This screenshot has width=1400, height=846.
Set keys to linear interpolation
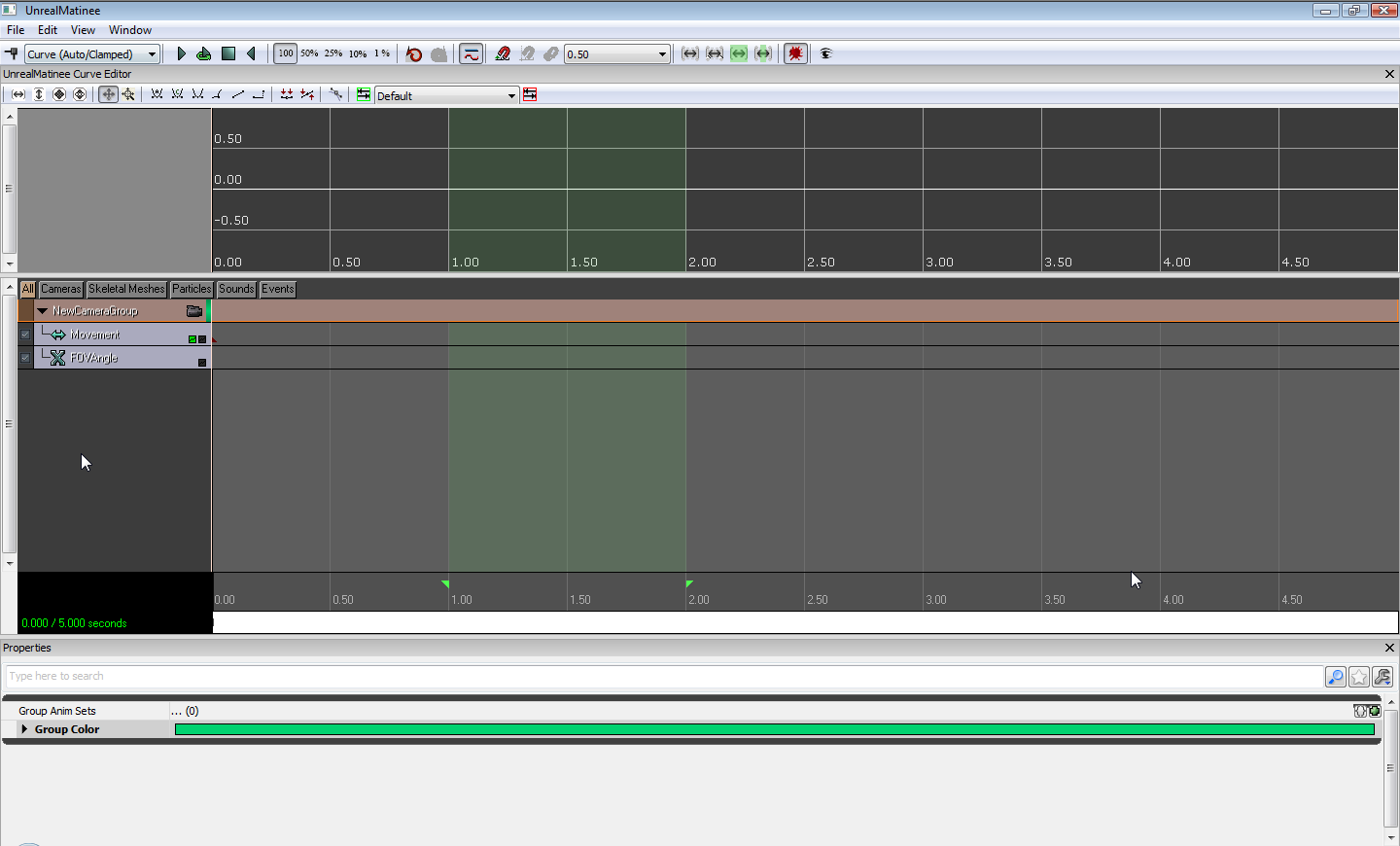tap(238, 94)
